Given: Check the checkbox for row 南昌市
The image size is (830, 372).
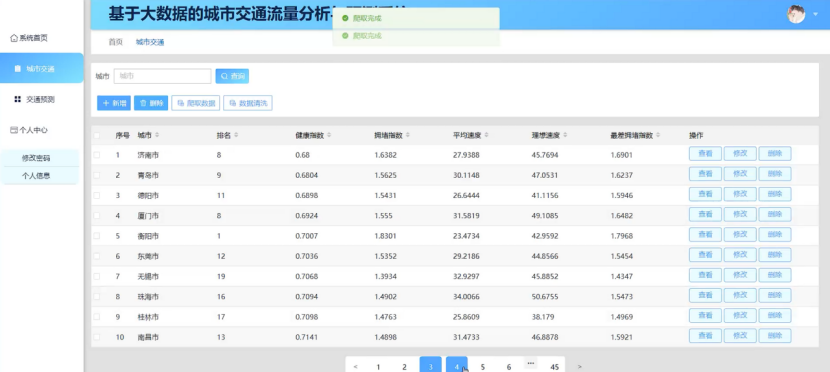Looking at the screenshot, I should pyautogui.click(x=97, y=337).
